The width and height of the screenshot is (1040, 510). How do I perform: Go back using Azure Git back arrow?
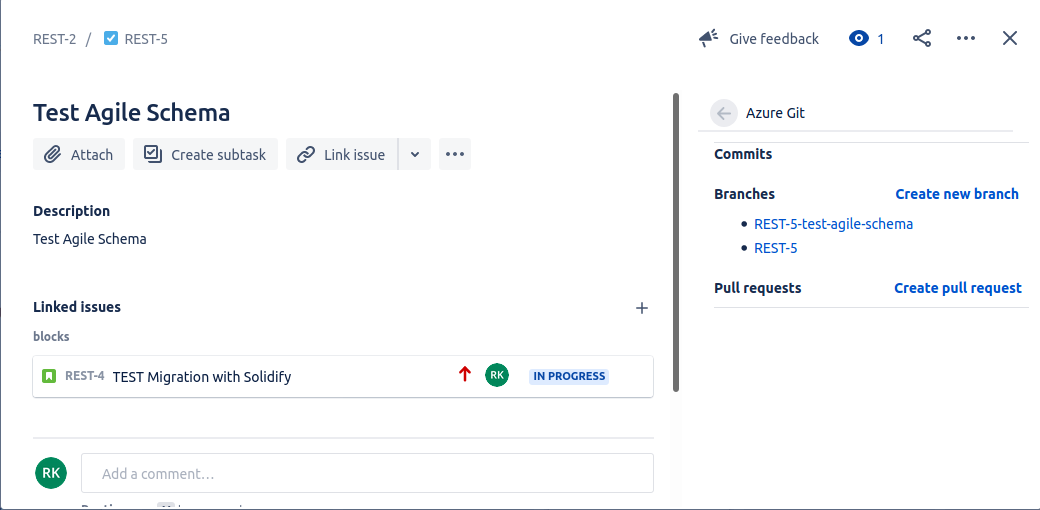tap(724, 113)
